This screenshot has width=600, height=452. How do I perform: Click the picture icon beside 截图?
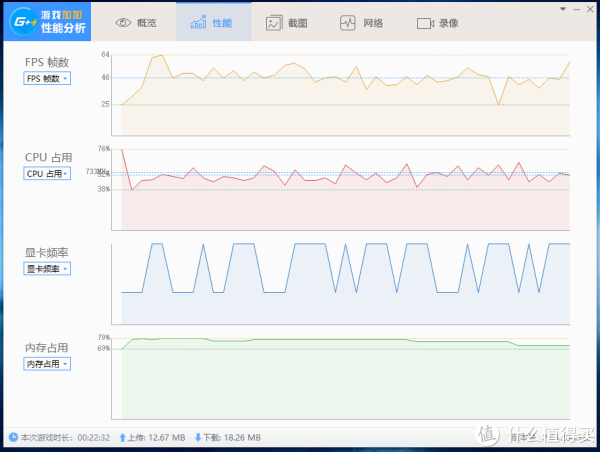[274, 23]
